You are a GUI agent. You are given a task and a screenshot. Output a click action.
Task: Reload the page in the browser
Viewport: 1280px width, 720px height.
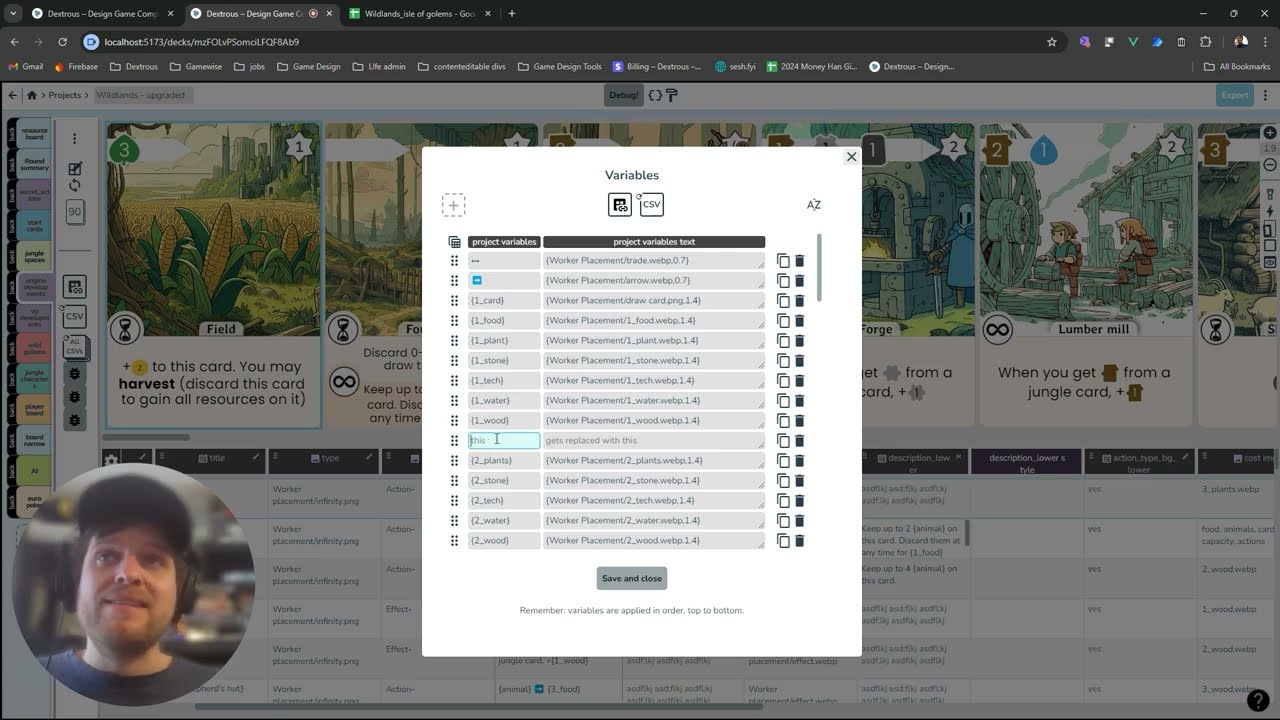click(x=62, y=42)
